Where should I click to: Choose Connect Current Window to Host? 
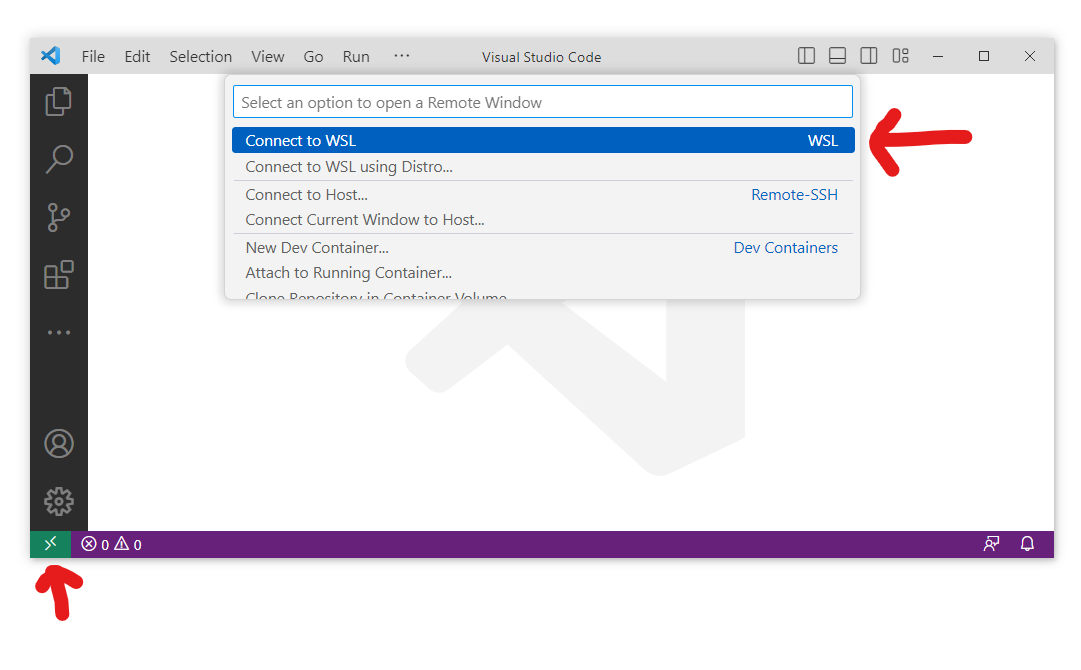point(543,220)
